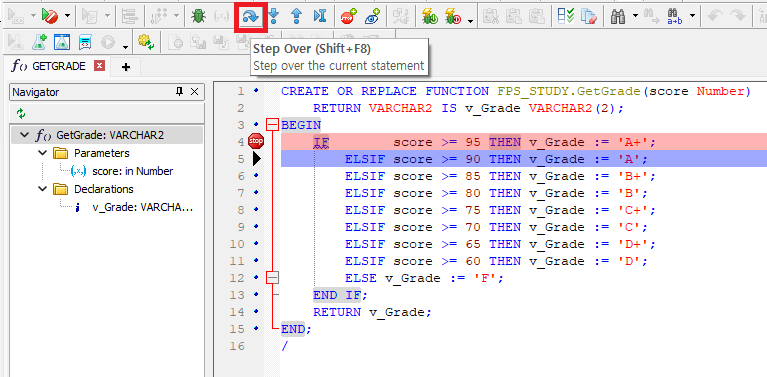767x377 pixels.
Task: Click the yellow gear with green arrows icon
Action: pos(146,43)
